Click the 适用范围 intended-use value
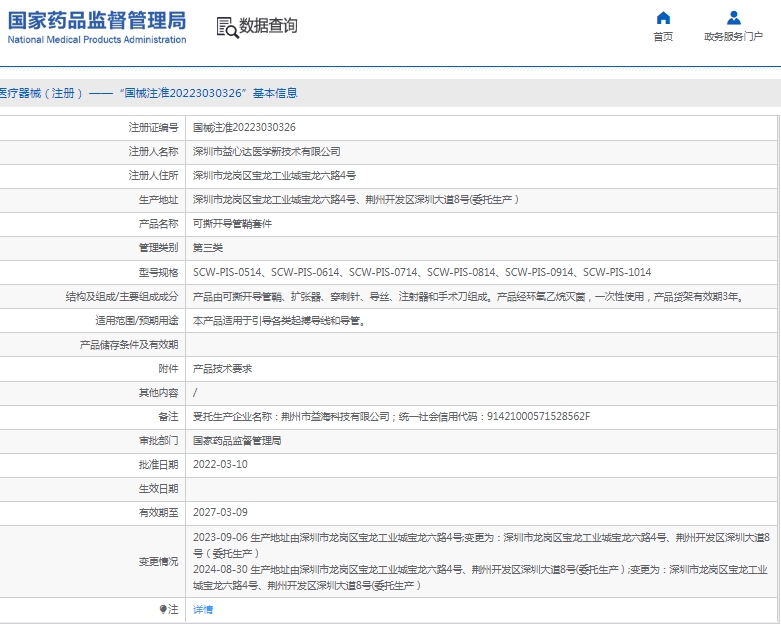Viewport: 781px width, 630px height. click(279, 321)
